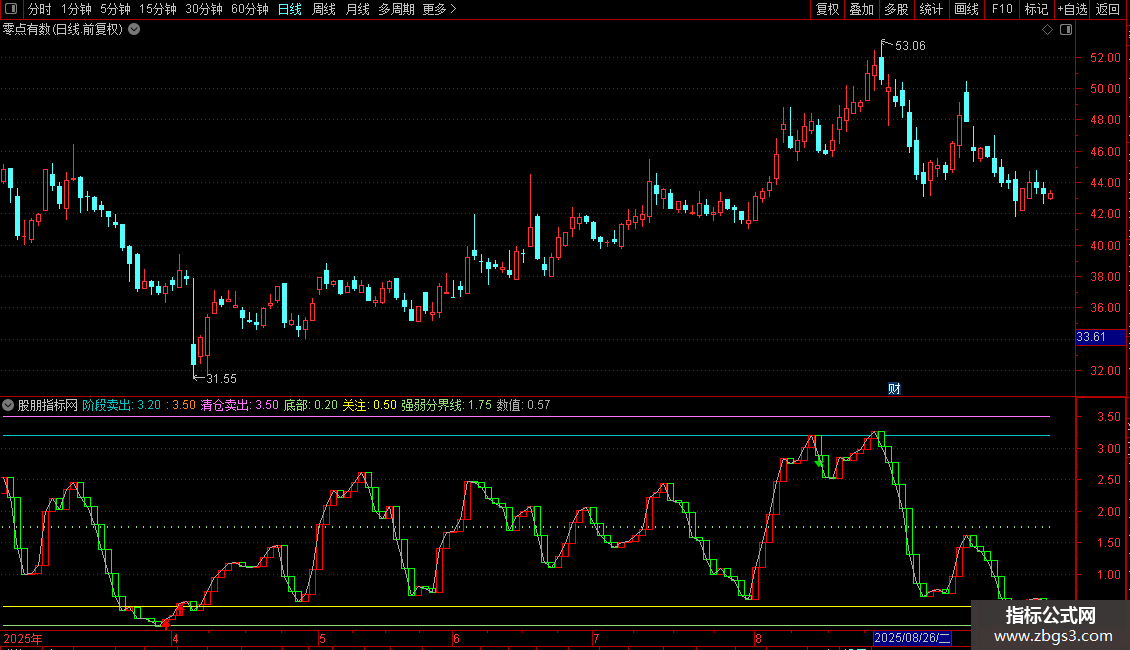Click the 复权 button
Viewport: 1130px width, 650px height.
(x=827, y=9)
